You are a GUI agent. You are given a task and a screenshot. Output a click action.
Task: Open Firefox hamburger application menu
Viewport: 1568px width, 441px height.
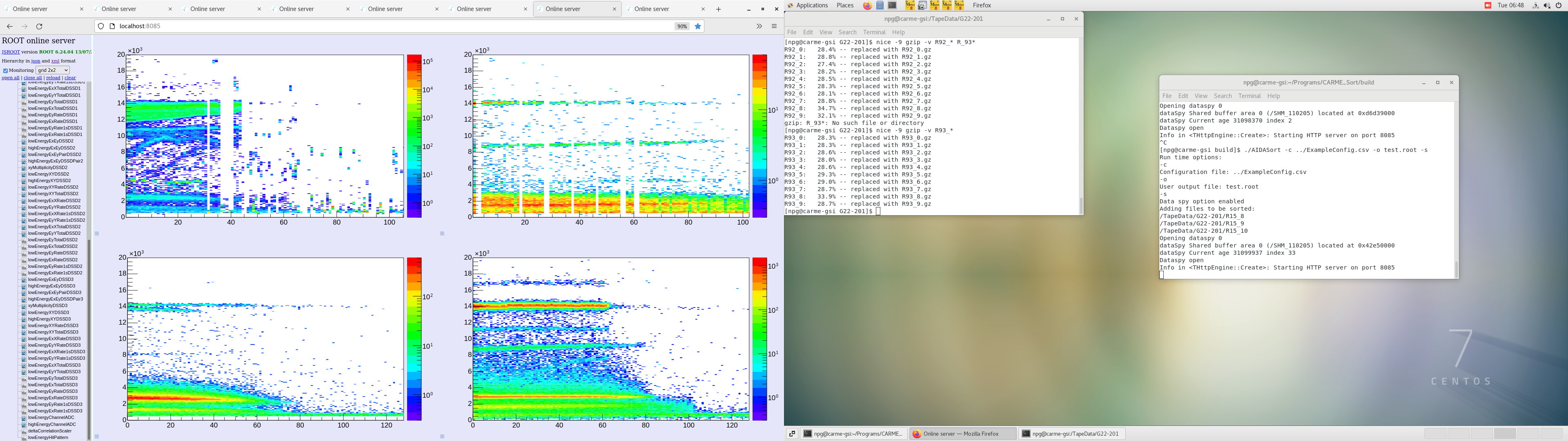click(x=774, y=26)
